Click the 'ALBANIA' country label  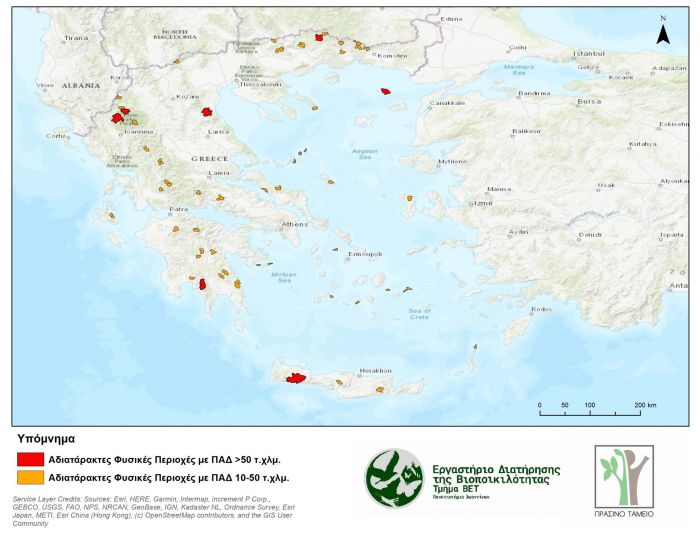81,85
